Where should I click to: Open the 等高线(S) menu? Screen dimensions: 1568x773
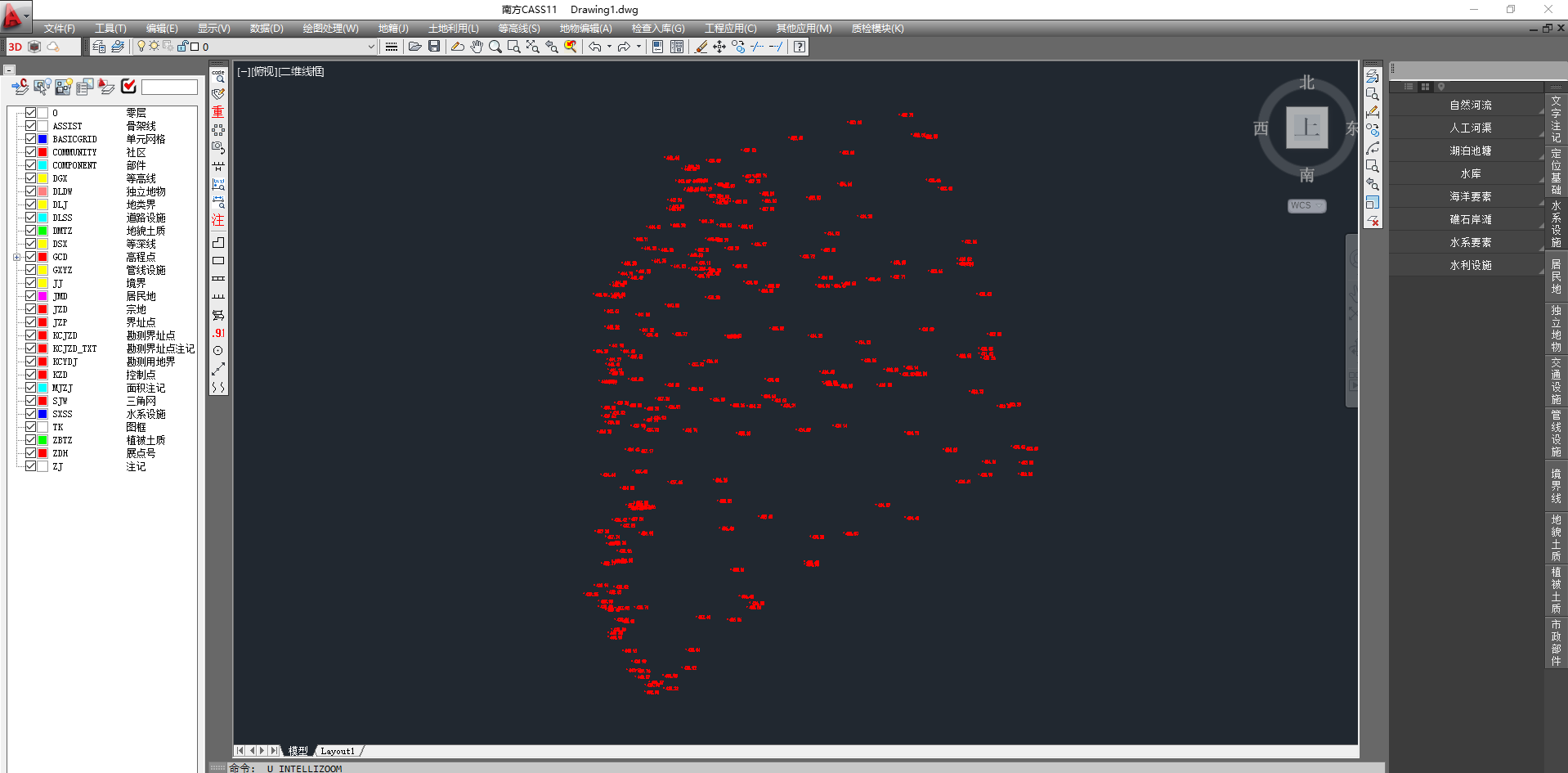(x=518, y=29)
